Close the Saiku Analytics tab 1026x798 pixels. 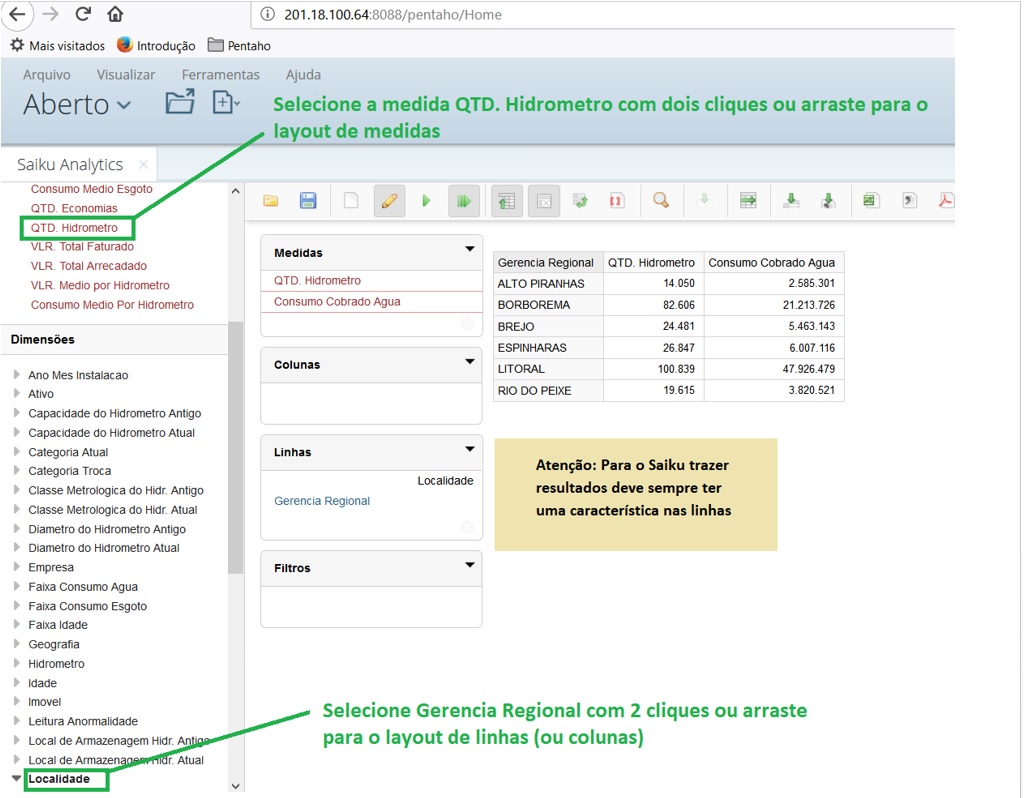143,164
